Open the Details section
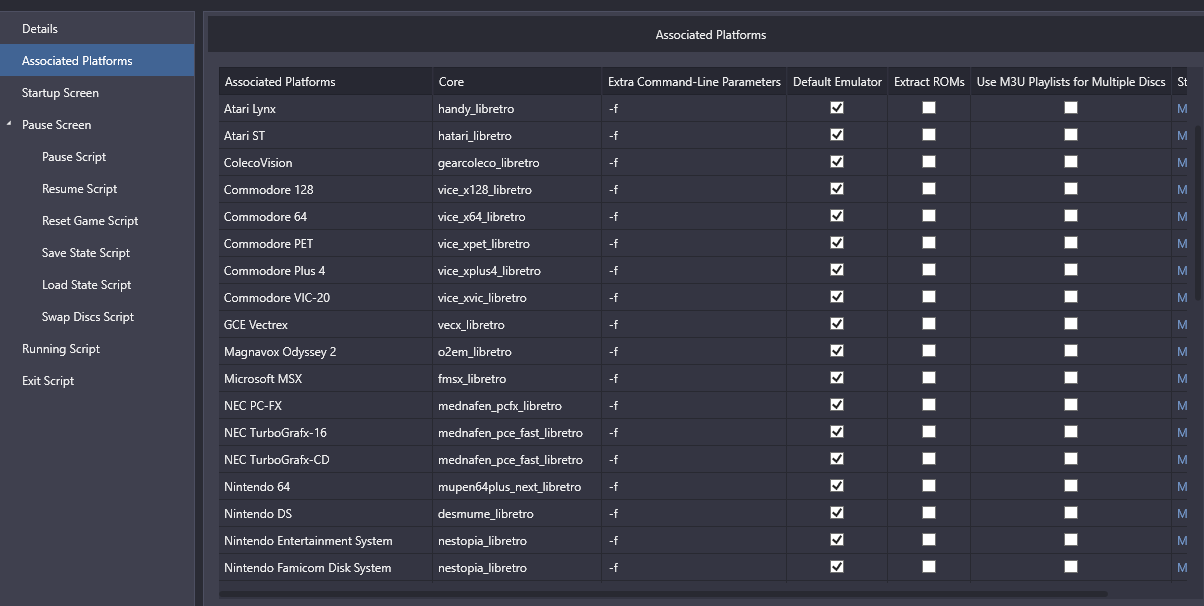 pos(97,29)
